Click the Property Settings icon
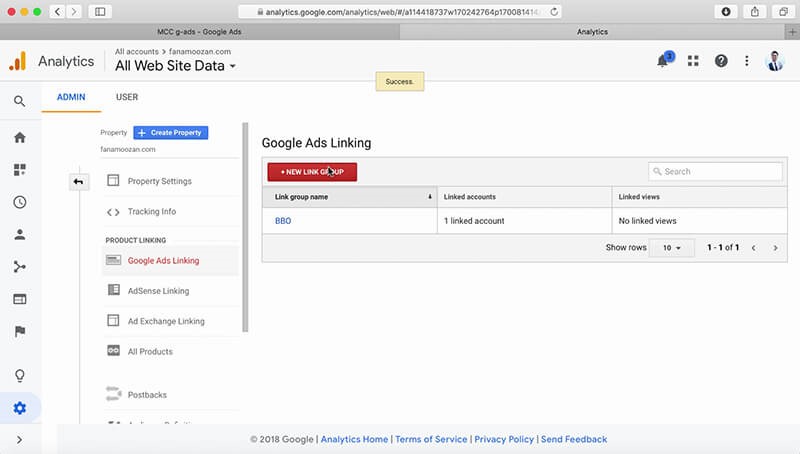The width and height of the screenshot is (800, 454). [113, 181]
